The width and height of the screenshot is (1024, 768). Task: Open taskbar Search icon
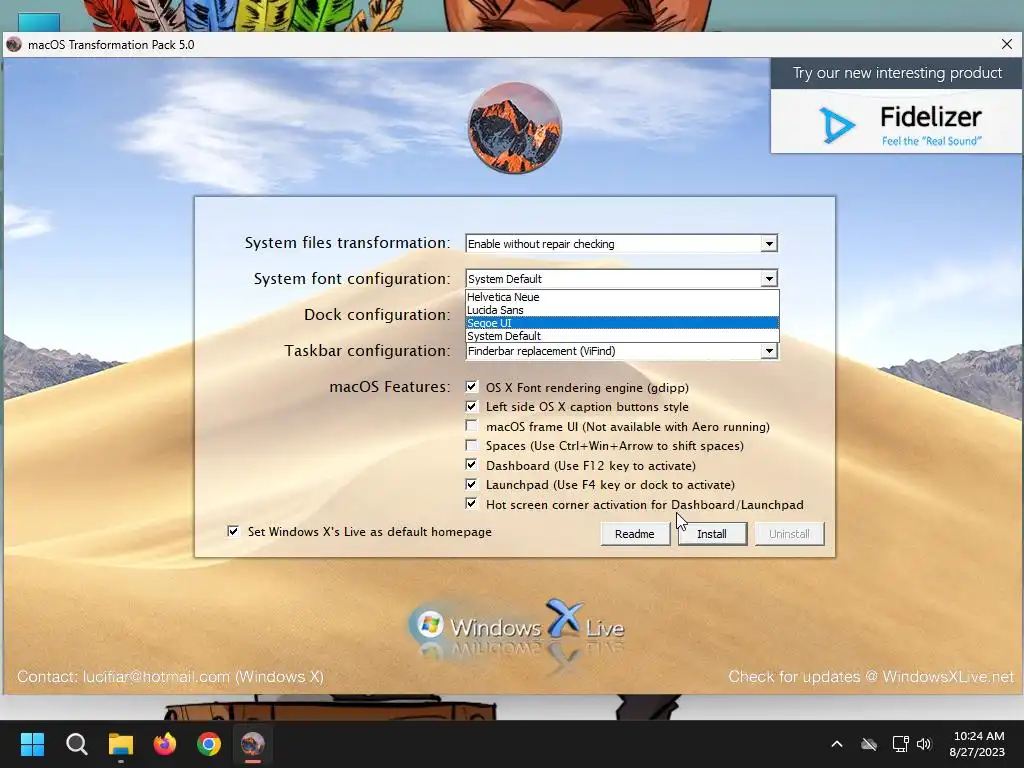pyautogui.click(x=76, y=744)
